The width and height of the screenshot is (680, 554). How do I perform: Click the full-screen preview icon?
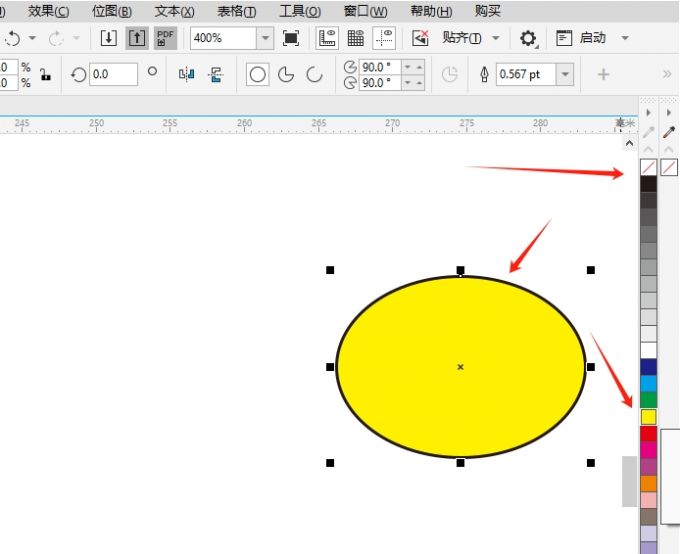[x=291, y=38]
